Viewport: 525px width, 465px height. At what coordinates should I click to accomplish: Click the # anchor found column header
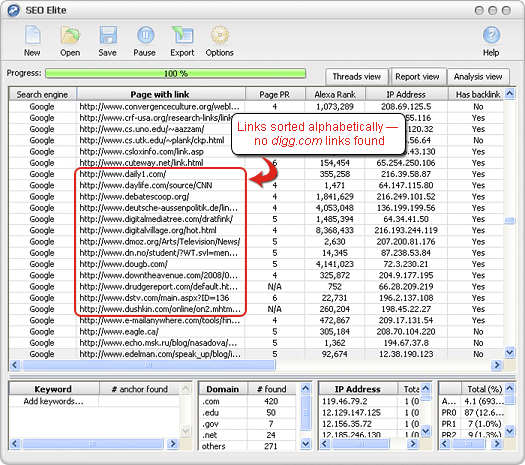pyautogui.click(x=140, y=389)
